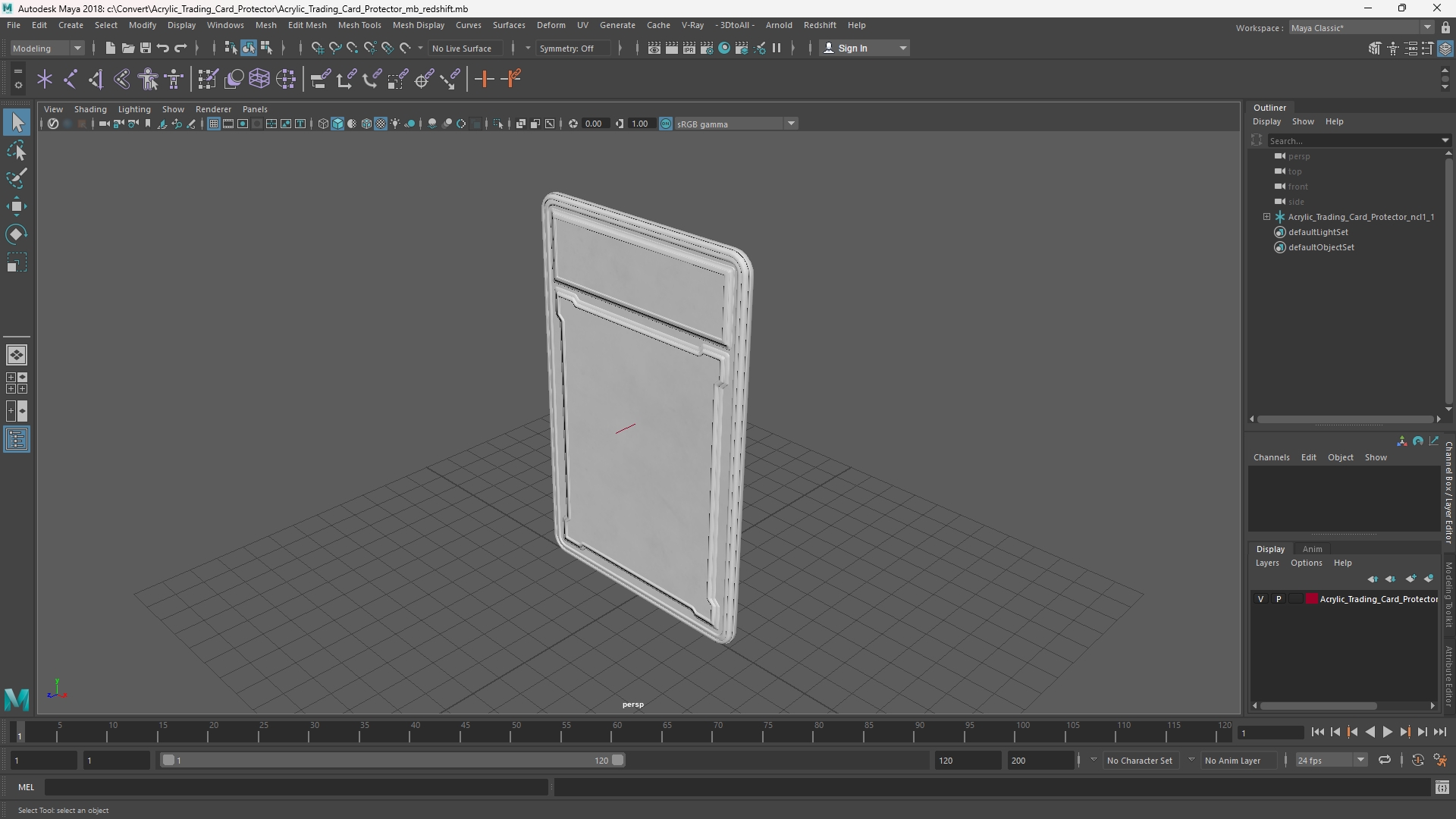Image resolution: width=1456 pixels, height=819 pixels.
Task: Activate the Scale tool
Action: (x=17, y=263)
